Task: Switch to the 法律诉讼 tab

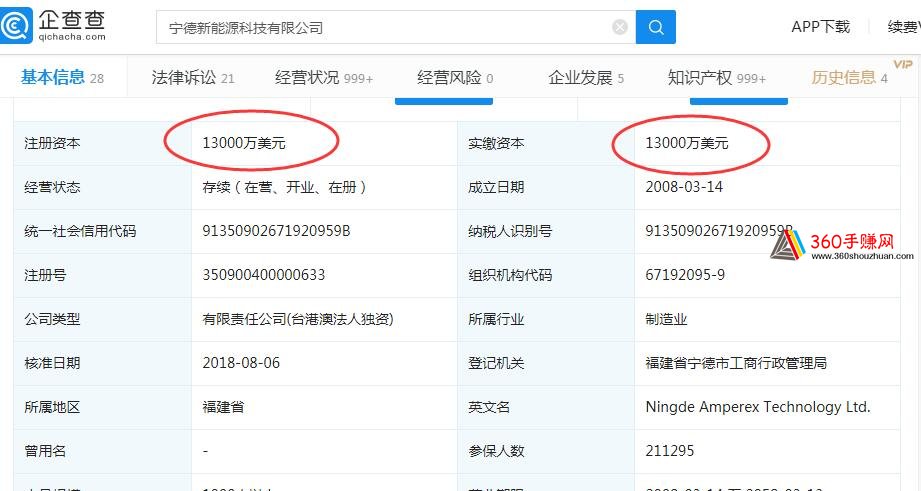Action: 193,78
